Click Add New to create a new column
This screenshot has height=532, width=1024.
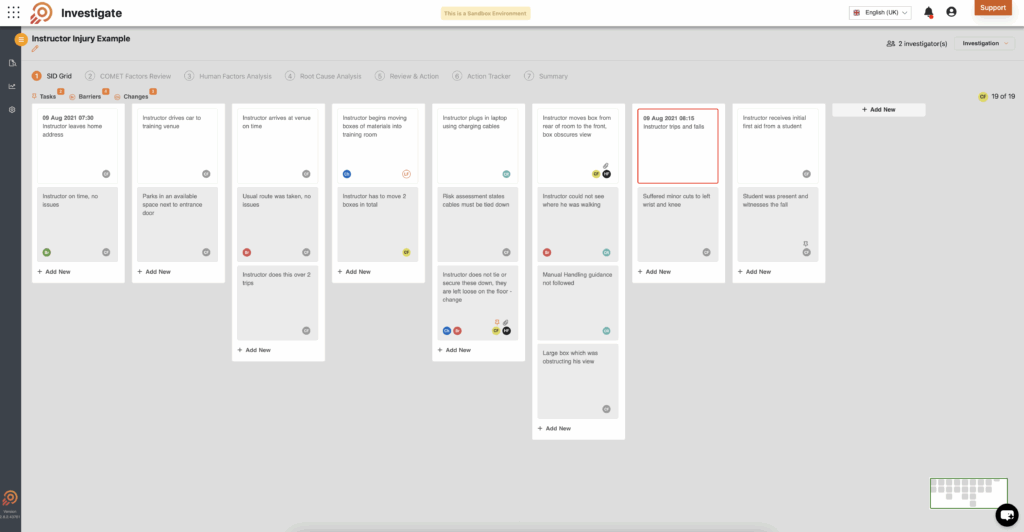point(878,110)
